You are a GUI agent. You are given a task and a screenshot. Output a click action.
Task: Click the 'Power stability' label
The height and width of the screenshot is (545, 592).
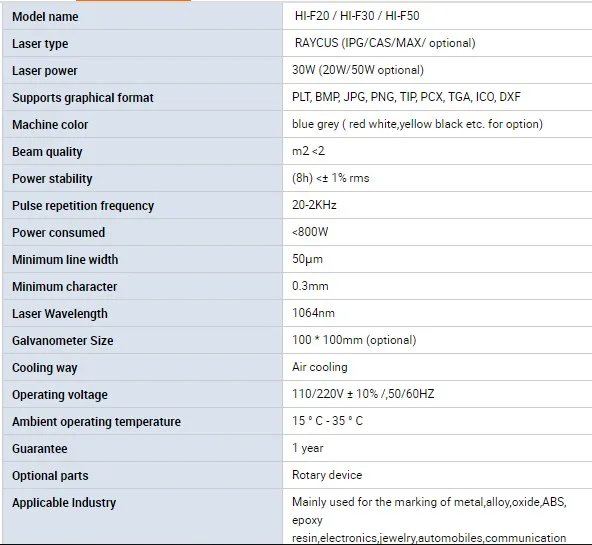pos(52,179)
